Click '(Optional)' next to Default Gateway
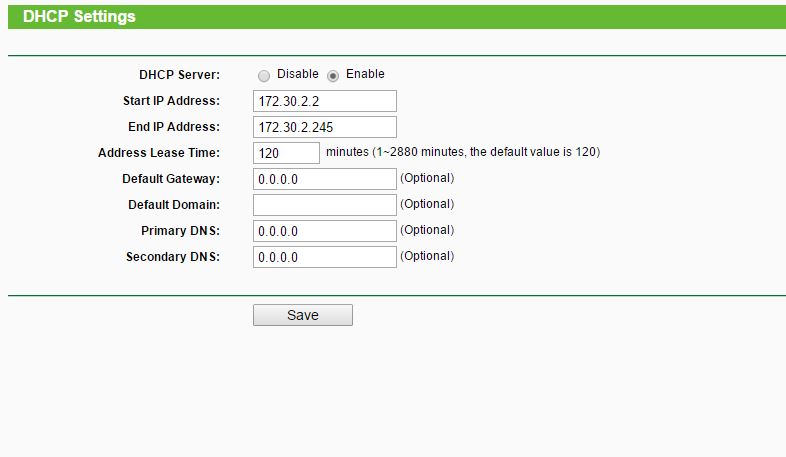786x457 pixels. tap(427, 178)
